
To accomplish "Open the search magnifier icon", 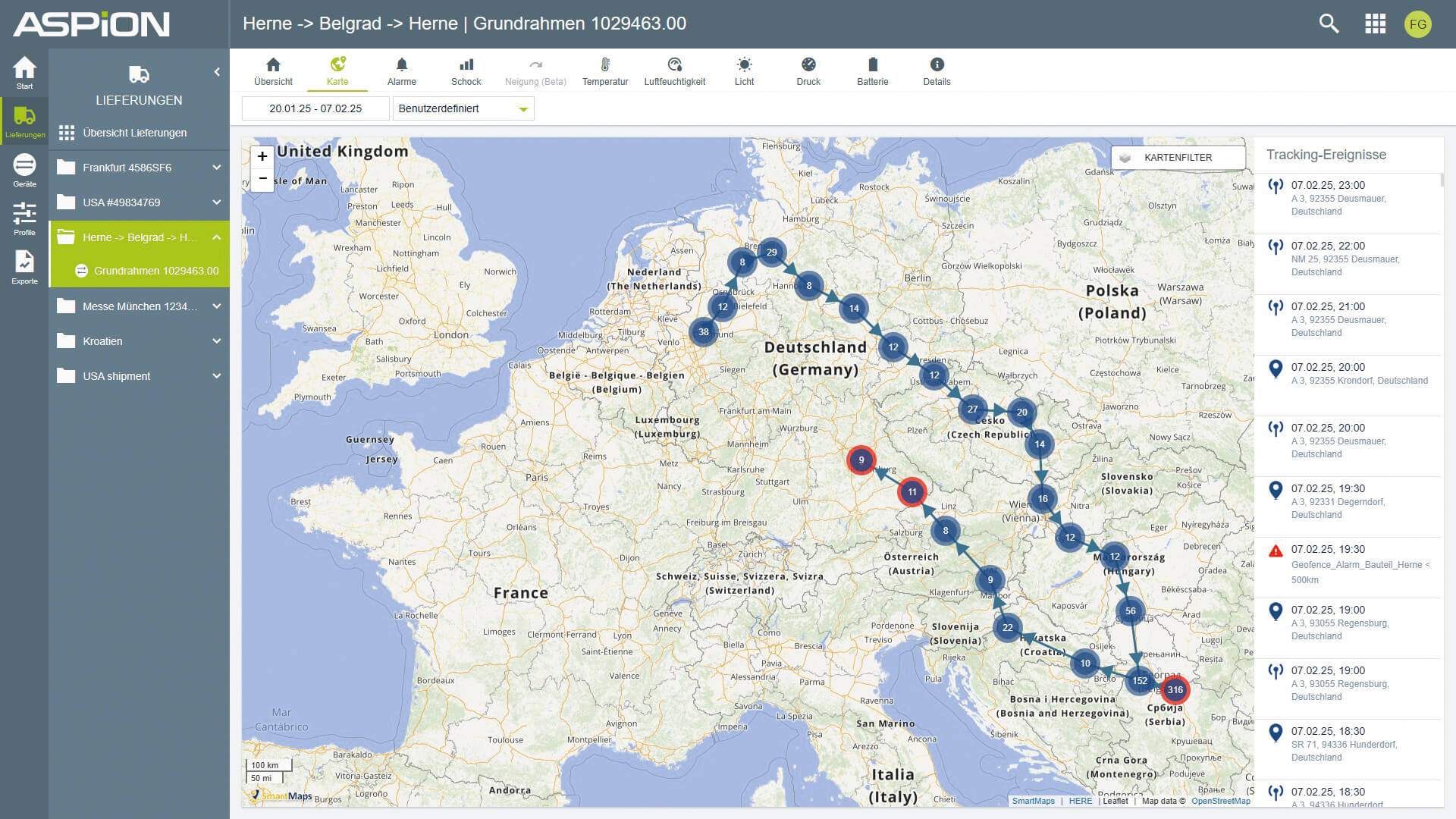I will click(x=1329, y=24).
